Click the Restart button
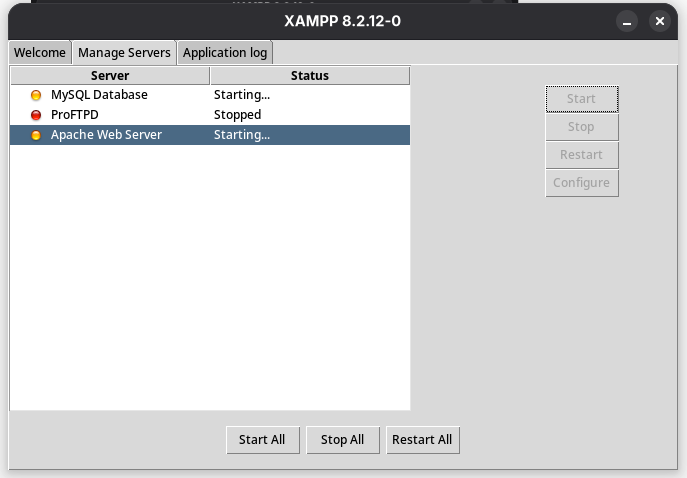Viewport: 687px width, 478px height. 582,155
